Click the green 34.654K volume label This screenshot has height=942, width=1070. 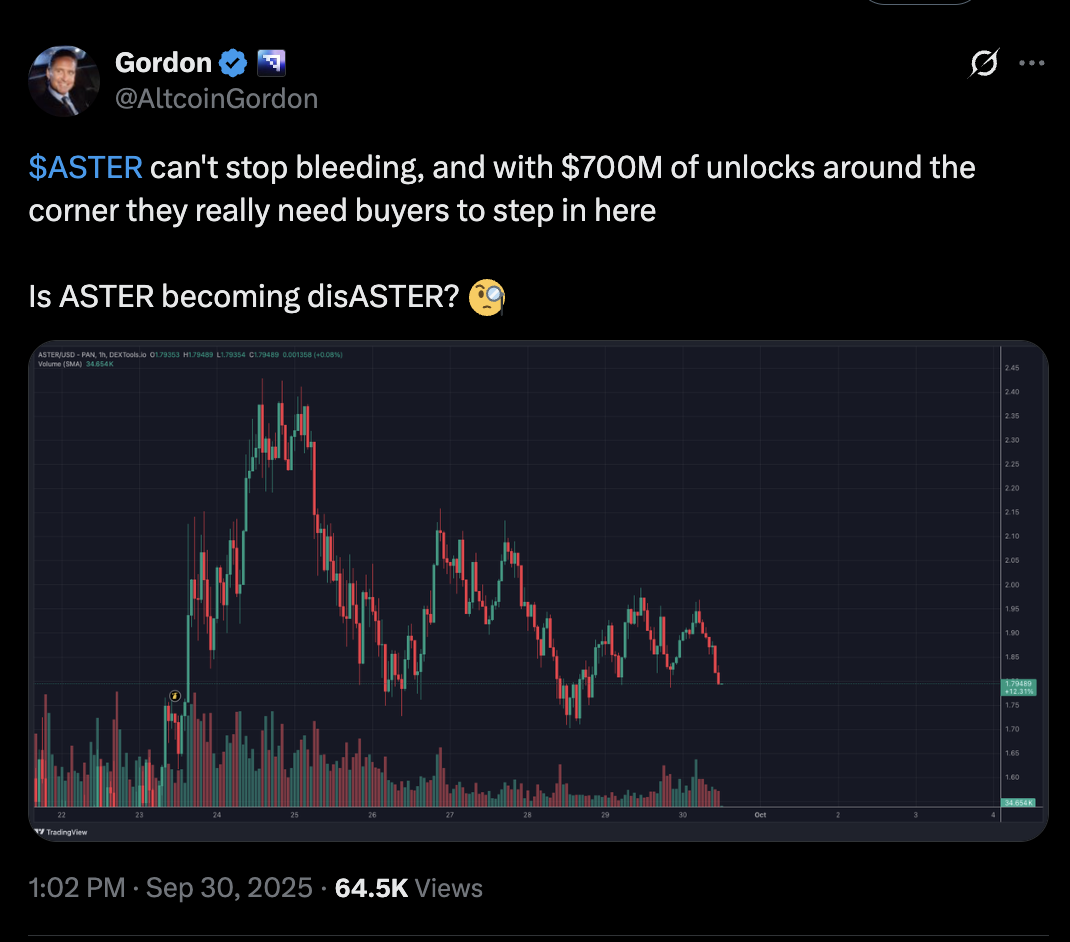pyautogui.click(x=1018, y=802)
